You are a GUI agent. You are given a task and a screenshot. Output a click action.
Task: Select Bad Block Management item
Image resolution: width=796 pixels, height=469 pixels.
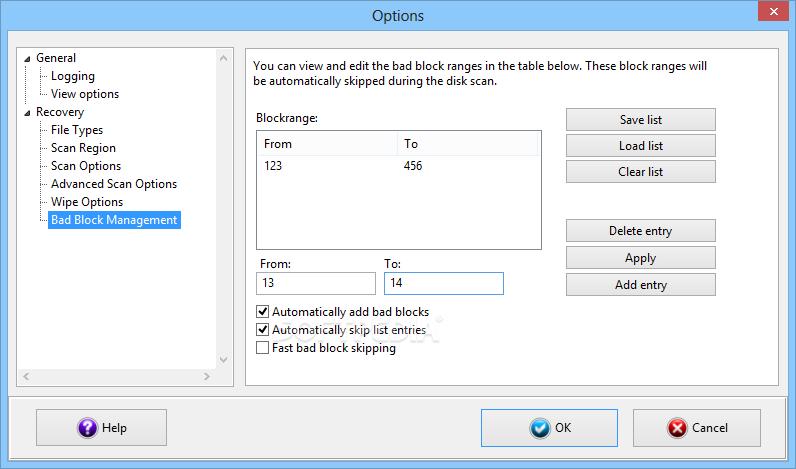(x=114, y=220)
